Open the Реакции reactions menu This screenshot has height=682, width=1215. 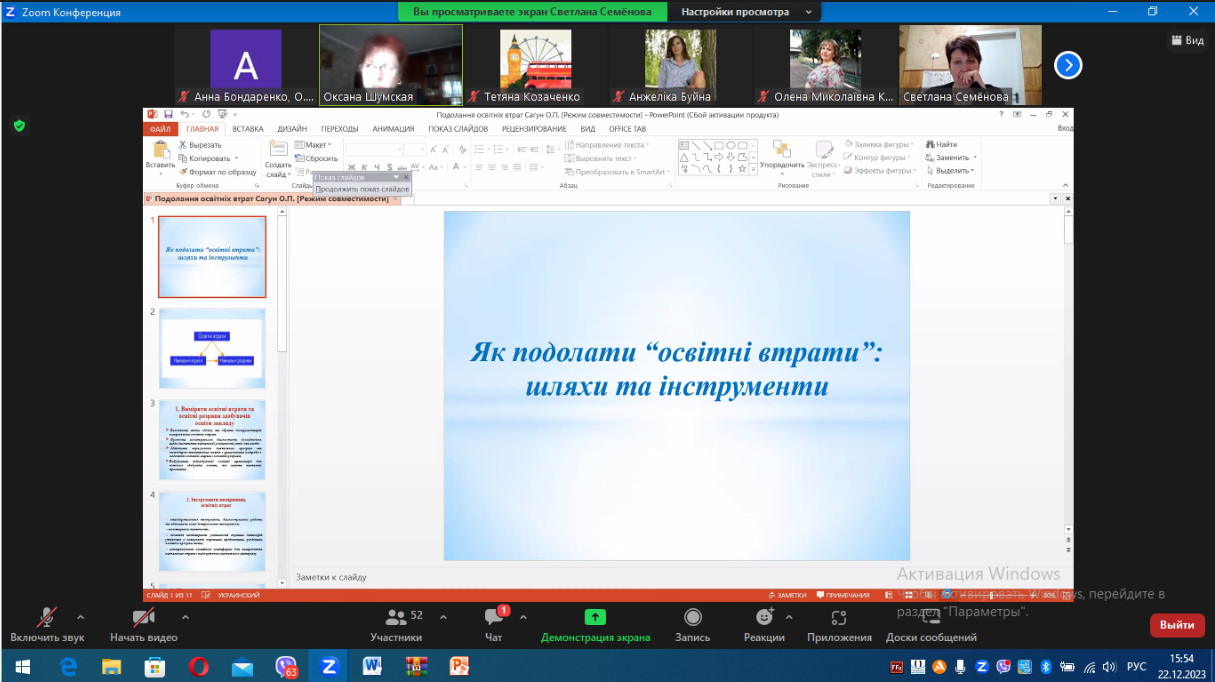coord(764,618)
